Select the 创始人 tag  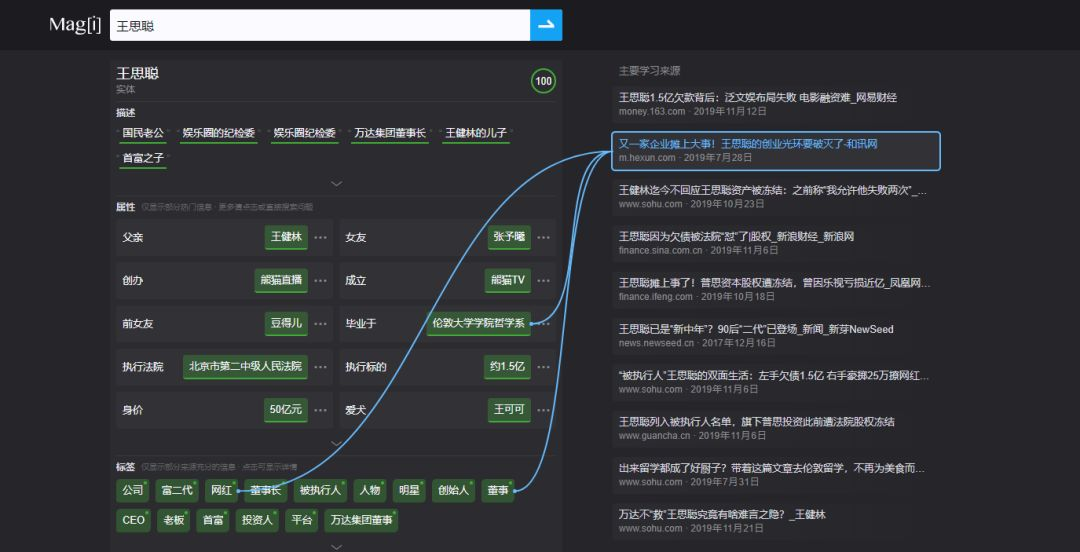pos(453,491)
